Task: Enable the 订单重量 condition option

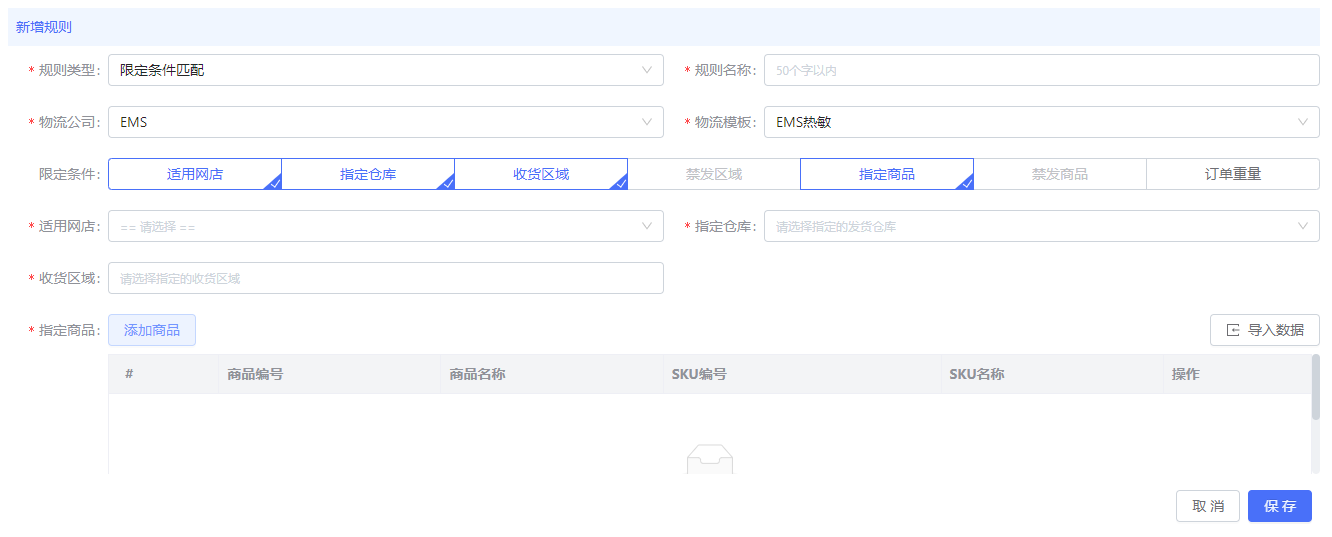Action: (1233, 174)
